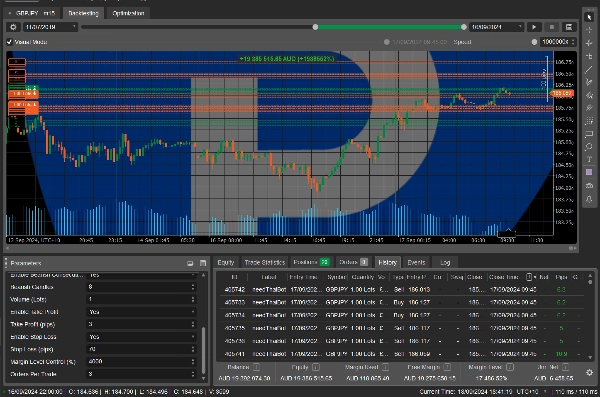
Task: Open the Equity tab
Action: click(226, 262)
